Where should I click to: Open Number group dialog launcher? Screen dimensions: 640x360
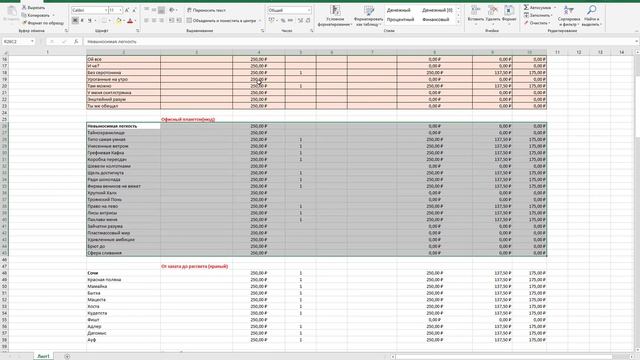click(x=311, y=31)
